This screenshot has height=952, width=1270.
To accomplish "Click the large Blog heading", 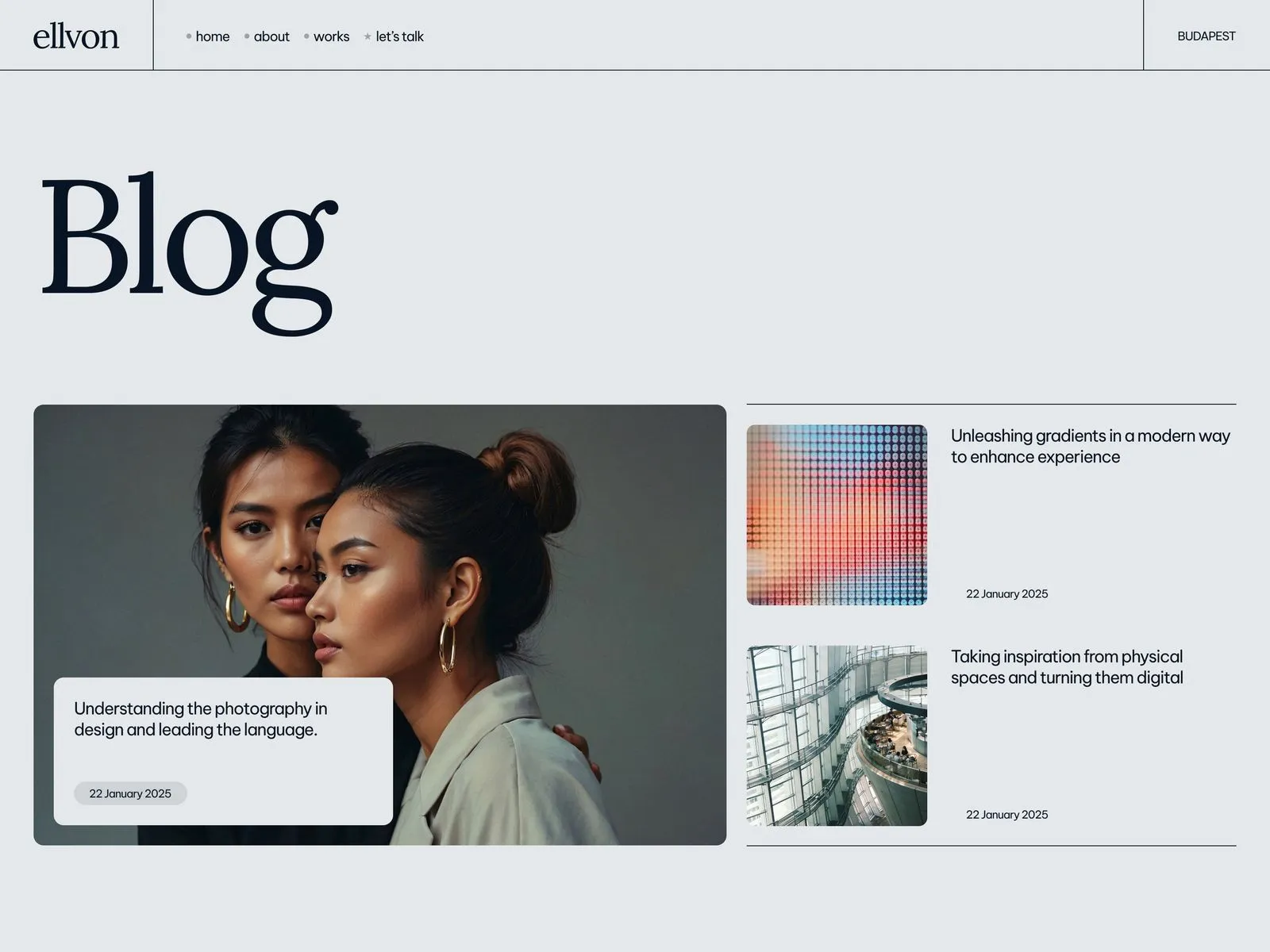I will point(190,252).
